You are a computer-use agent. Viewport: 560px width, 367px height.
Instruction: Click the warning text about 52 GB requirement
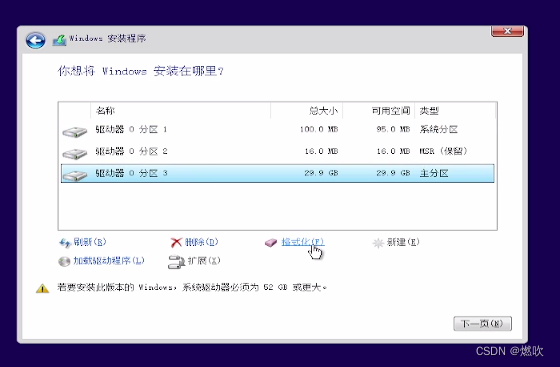pos(192,287)
